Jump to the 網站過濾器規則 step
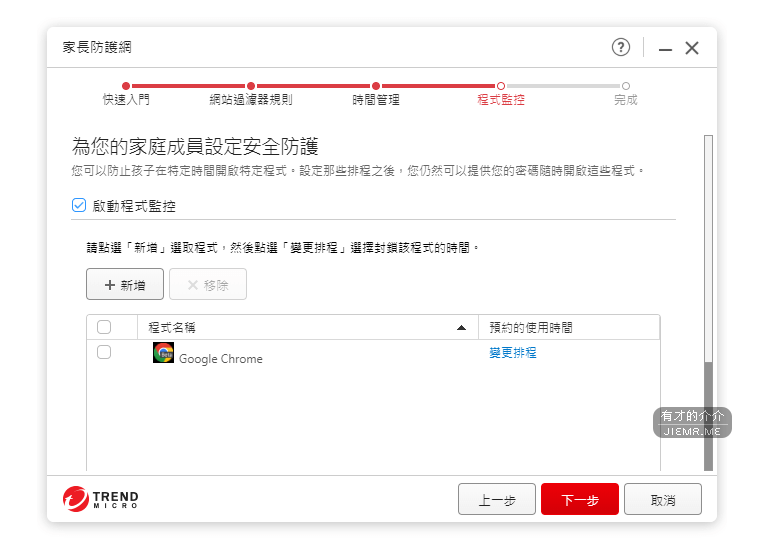Image resolution: width=759 pixels, height=560 pixels. pos(251,87)
